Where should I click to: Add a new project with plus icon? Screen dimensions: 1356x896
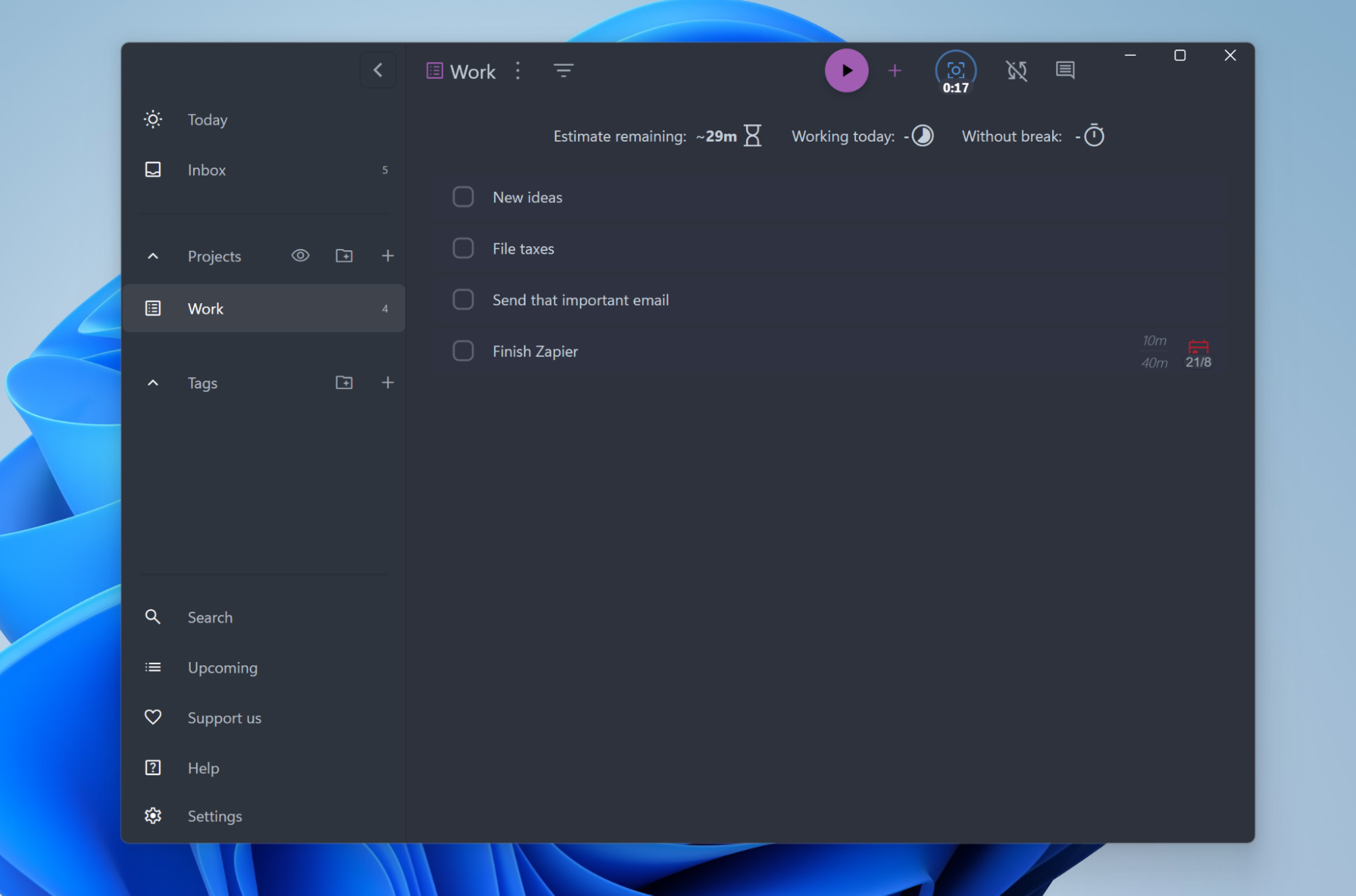pyautogui.click(x=387, y=256)
